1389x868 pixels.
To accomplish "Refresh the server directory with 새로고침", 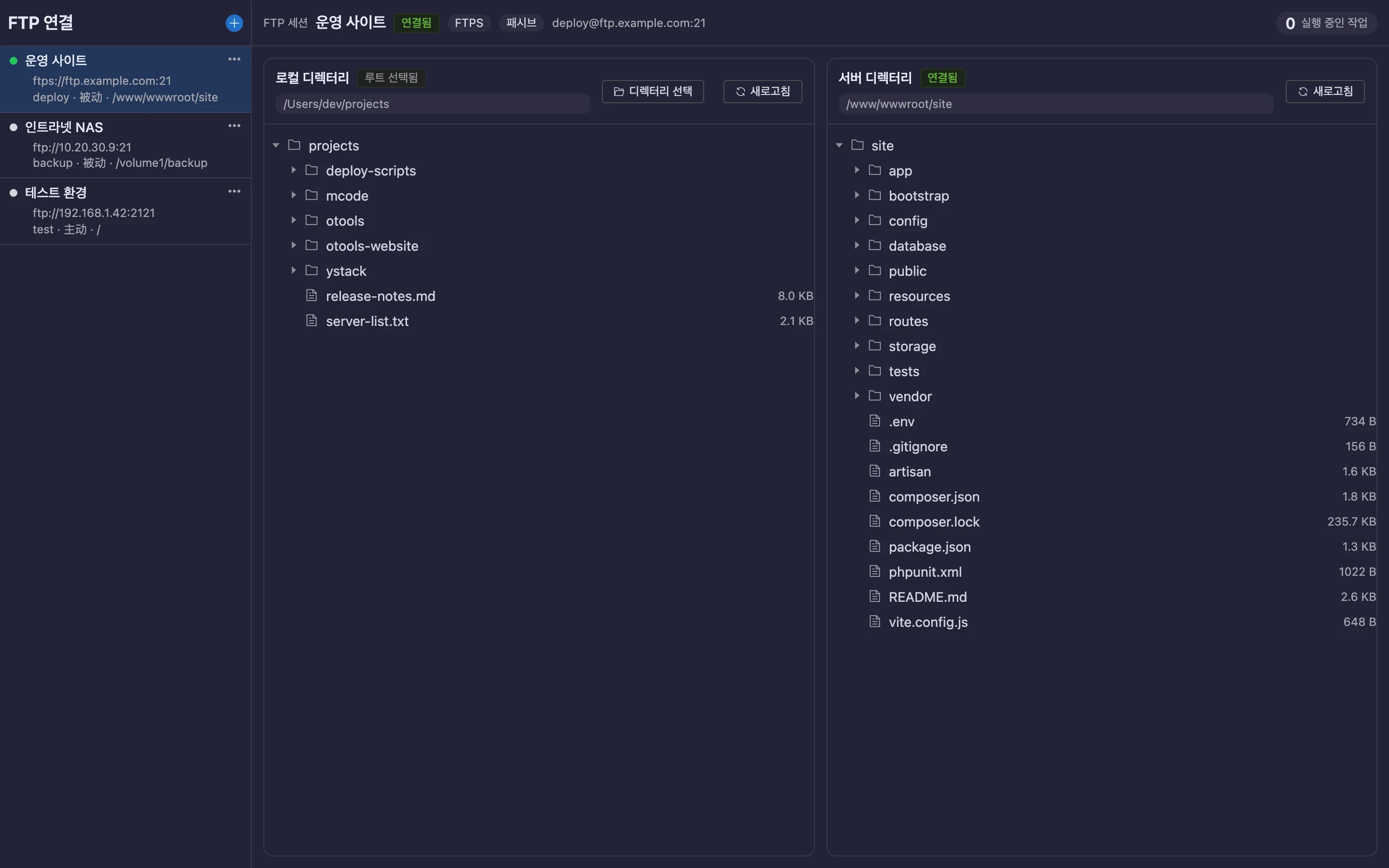I will 1325,91.
